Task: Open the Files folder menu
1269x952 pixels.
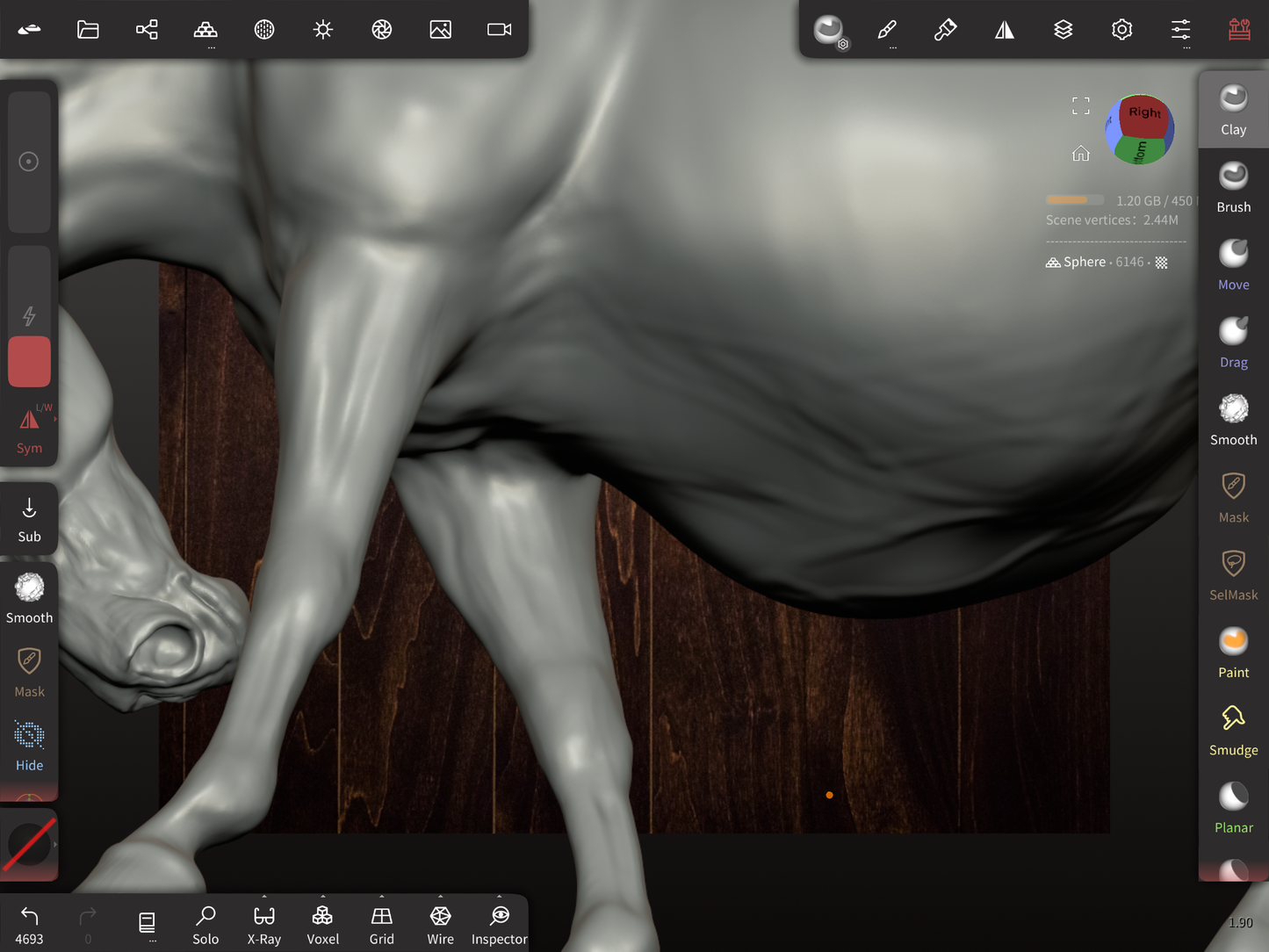Action: (88, 30)
